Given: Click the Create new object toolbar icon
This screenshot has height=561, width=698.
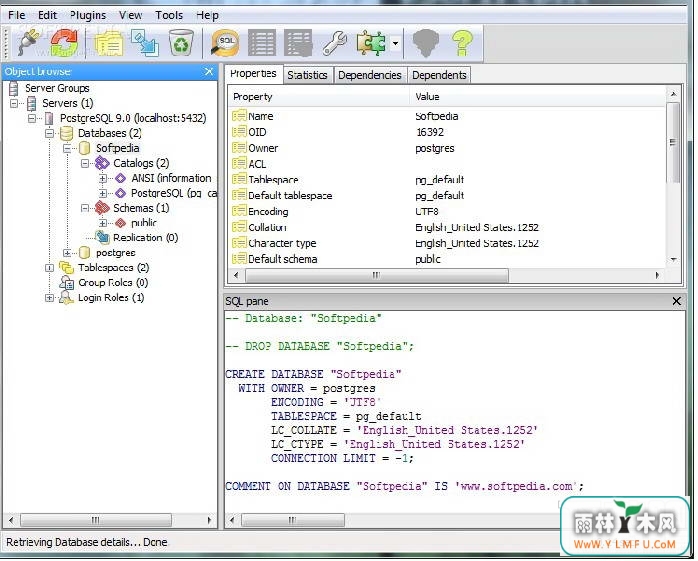Looking at the screenshot, I should [x=145, y=43].
